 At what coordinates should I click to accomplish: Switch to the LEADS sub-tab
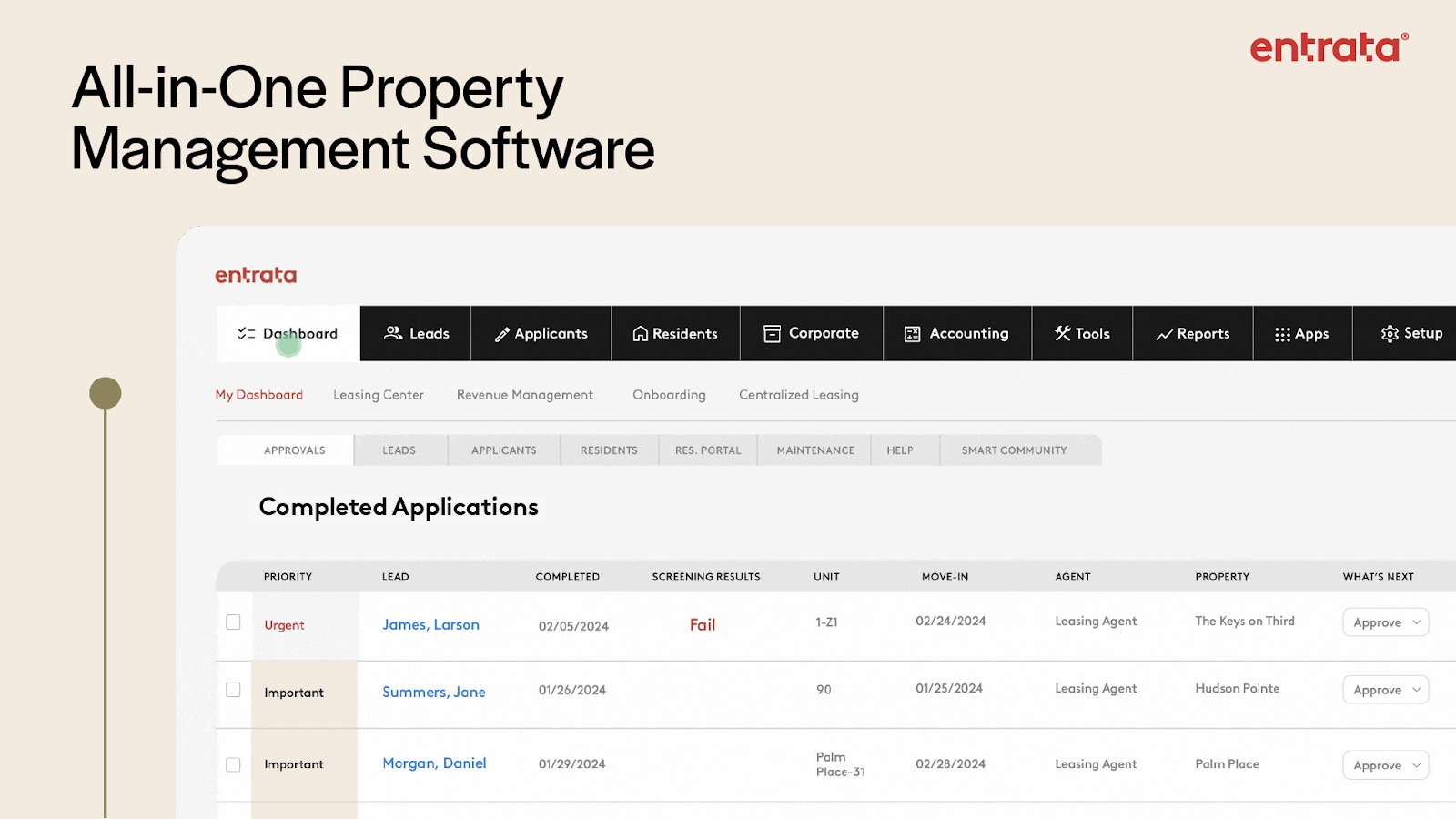[399, 450]
